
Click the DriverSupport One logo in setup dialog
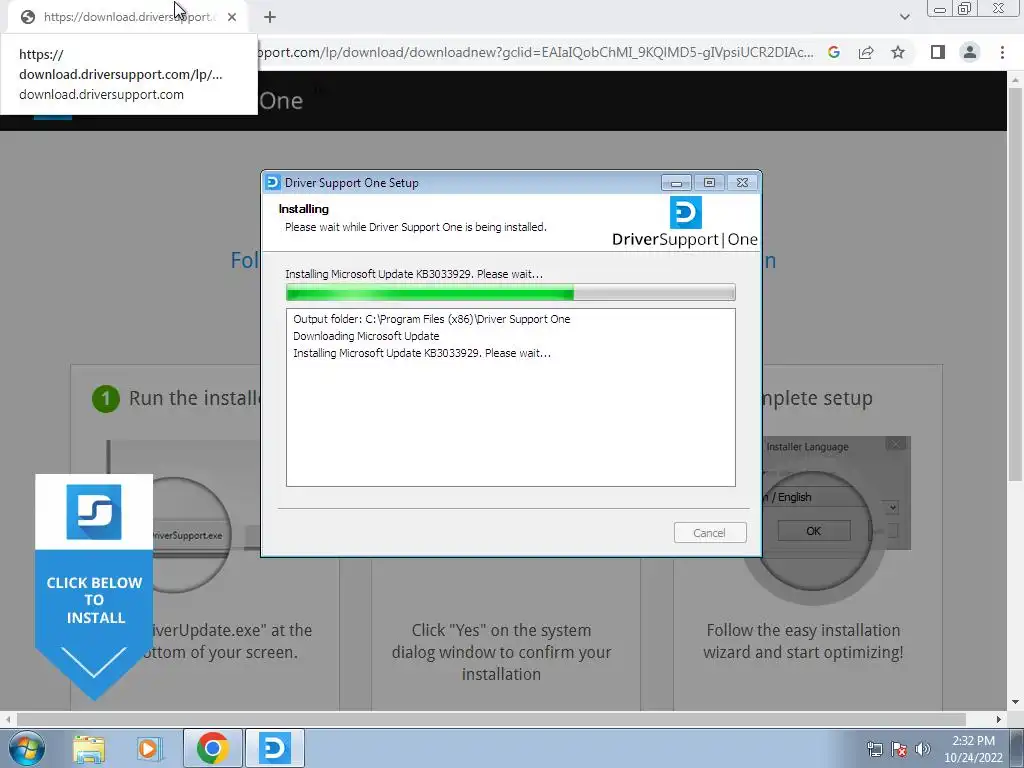point(685,223)
